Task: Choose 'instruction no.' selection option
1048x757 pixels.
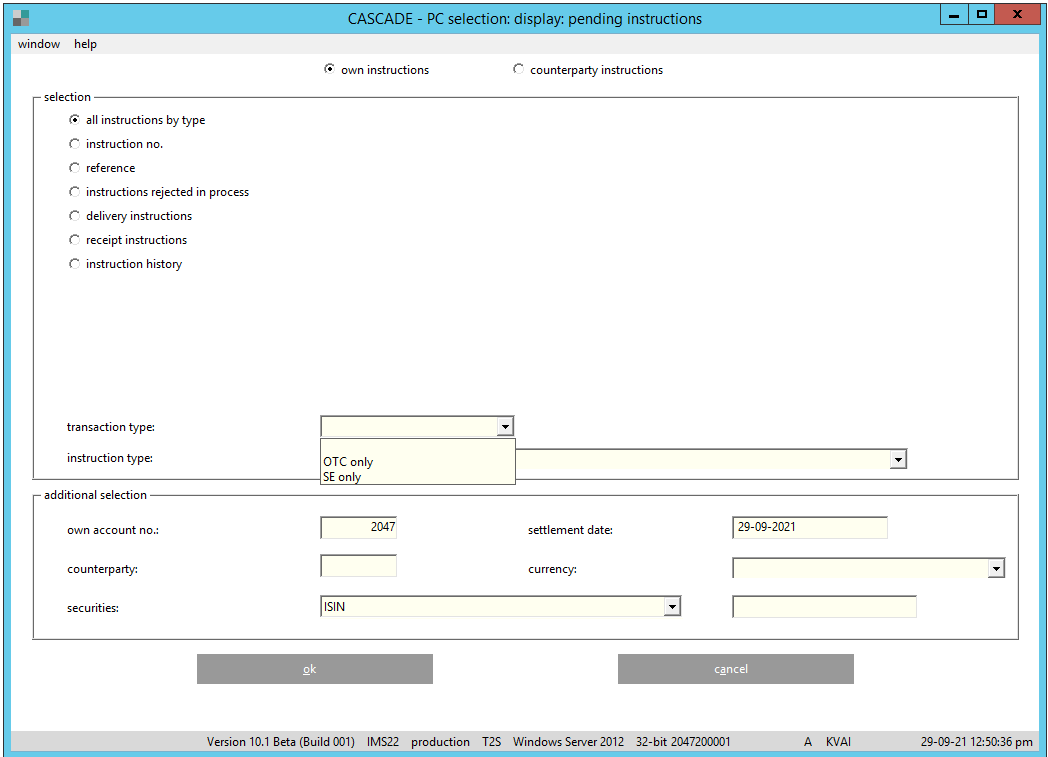Action: 75,144
